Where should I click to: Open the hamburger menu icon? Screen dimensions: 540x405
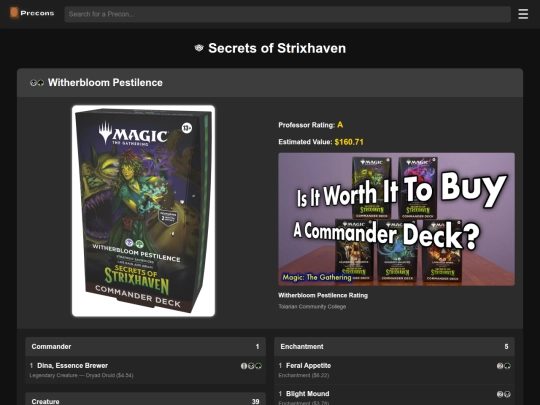(x=523, y=14)
